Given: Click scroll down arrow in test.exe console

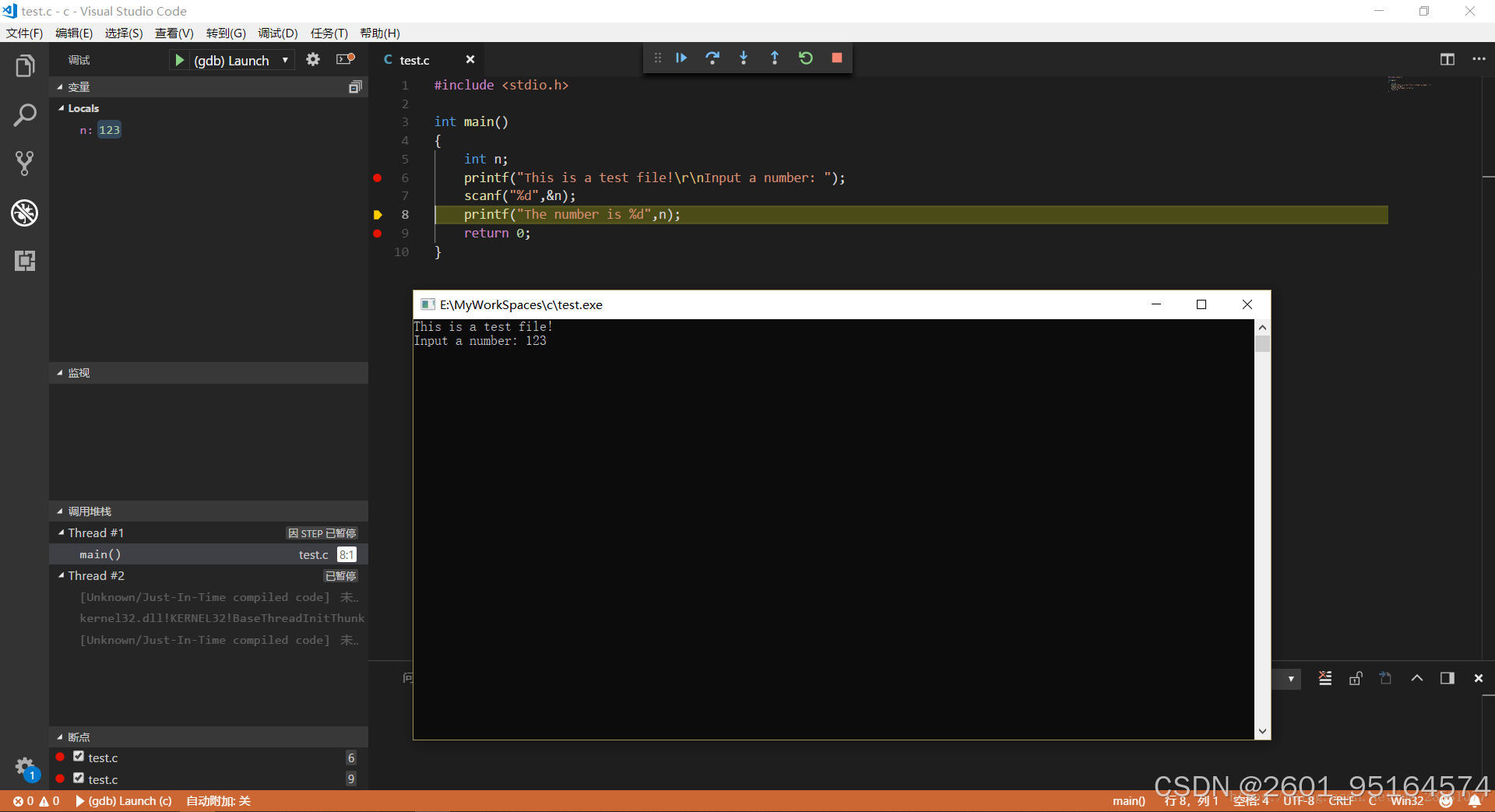Looking at the screenshot, I should click(x=1262, y=731).
